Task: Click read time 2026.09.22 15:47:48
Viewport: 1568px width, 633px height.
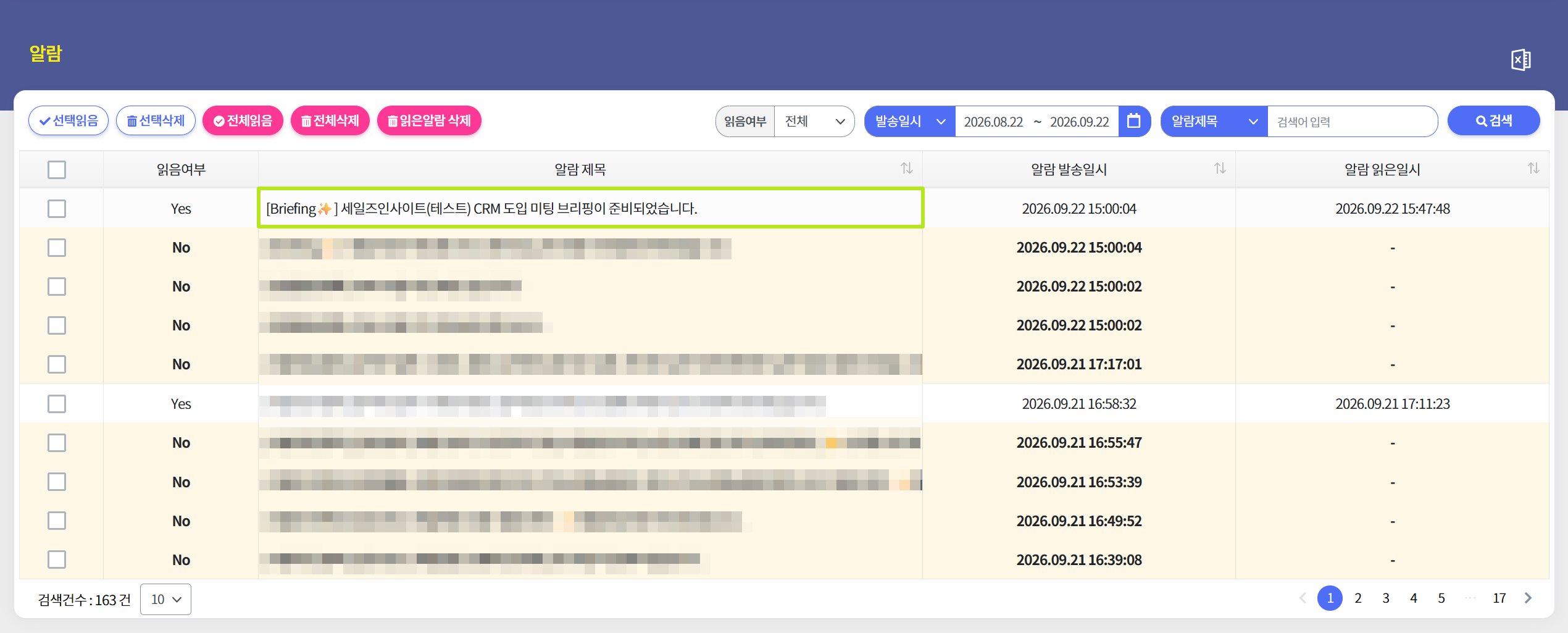Action: 1393,209
